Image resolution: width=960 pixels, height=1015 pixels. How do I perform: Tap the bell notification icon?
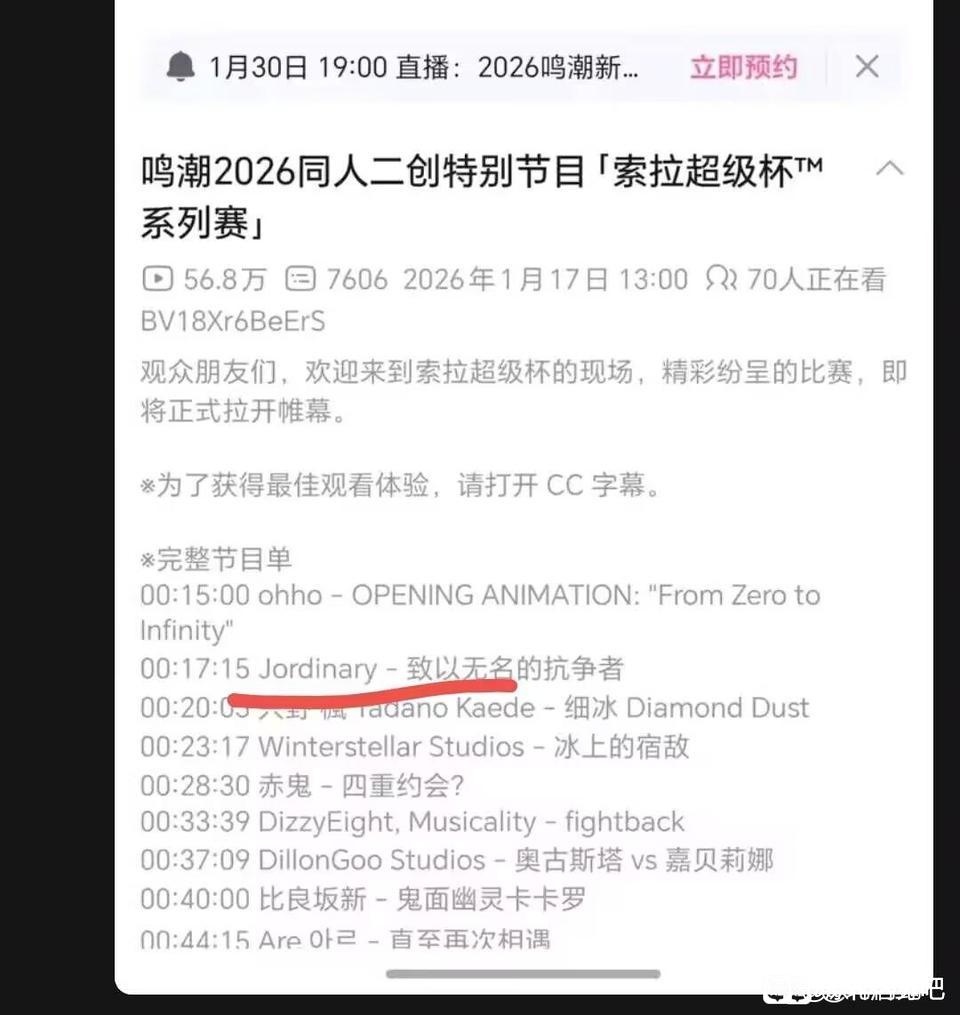(181, 67)
